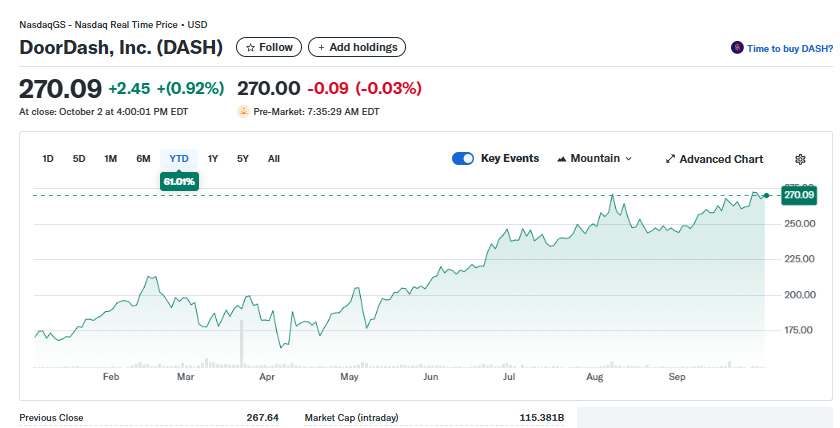Switch to the 1M range
Screen dimensions: 840x428
111,159
